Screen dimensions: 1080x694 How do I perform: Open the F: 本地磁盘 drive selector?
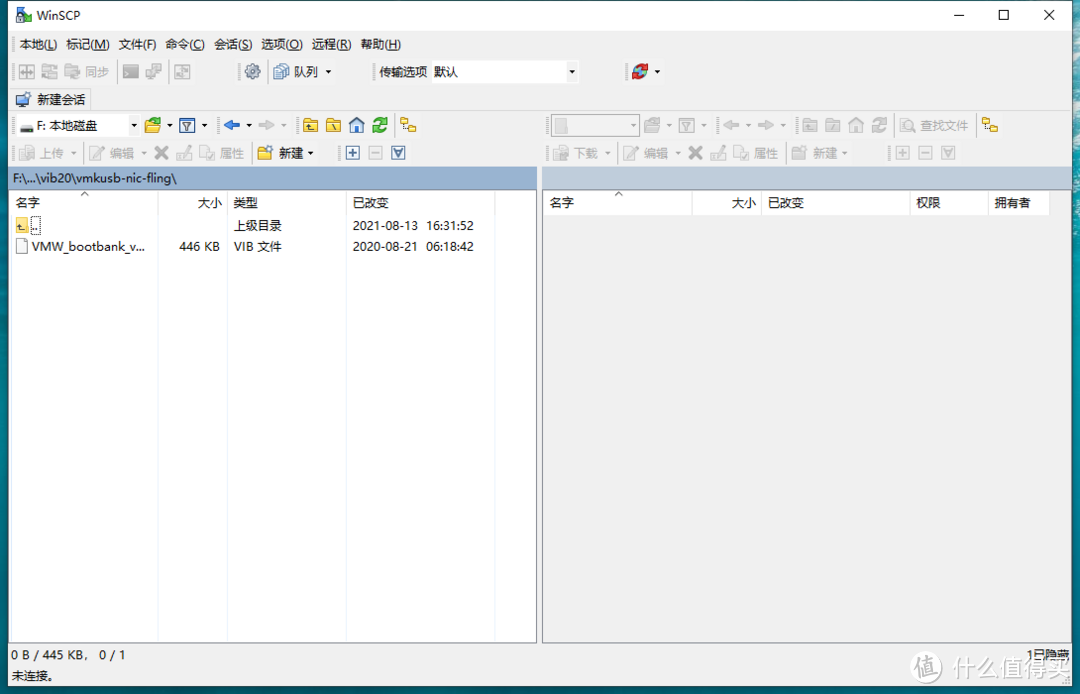[78, 125]
